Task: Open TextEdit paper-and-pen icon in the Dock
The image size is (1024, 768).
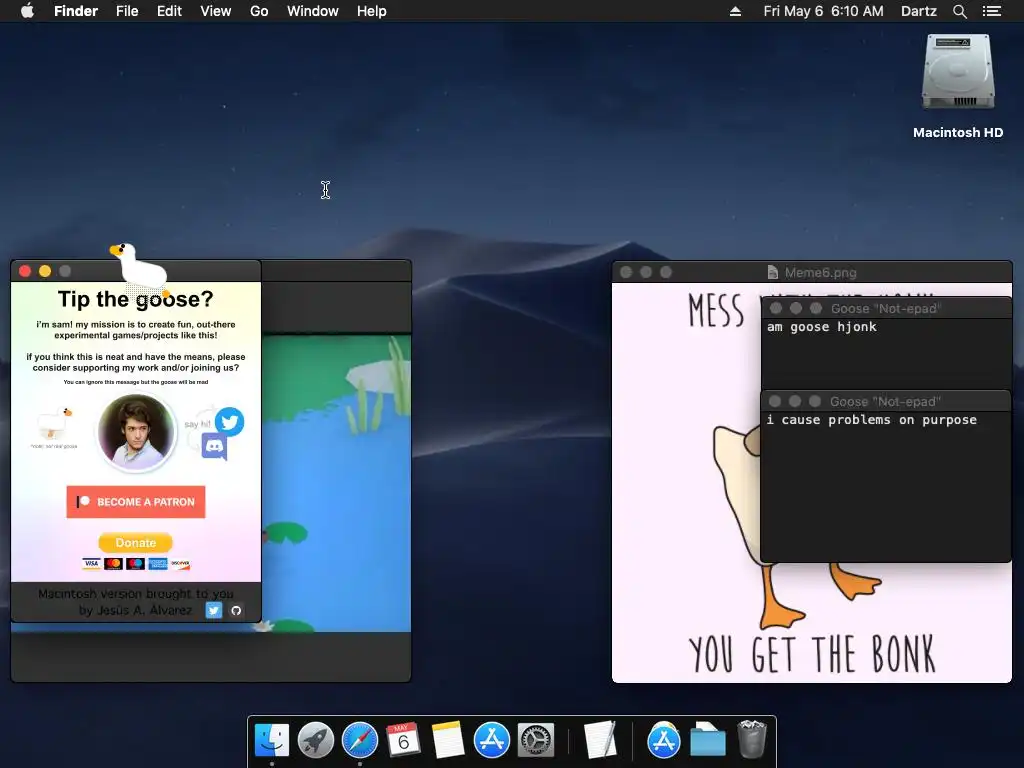Action: tap(600, 741)
